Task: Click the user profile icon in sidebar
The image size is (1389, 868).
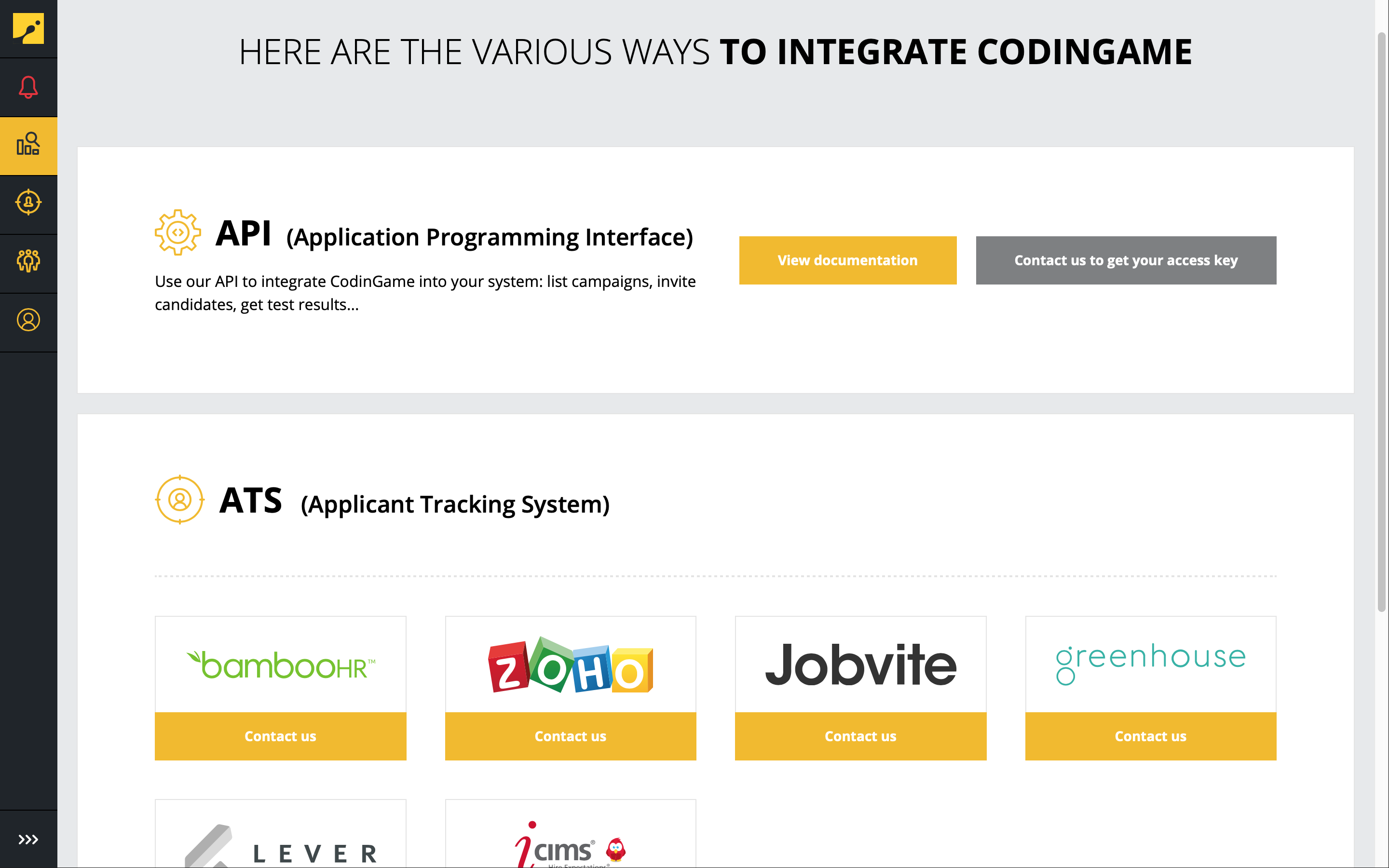Action: coord(28,320)
